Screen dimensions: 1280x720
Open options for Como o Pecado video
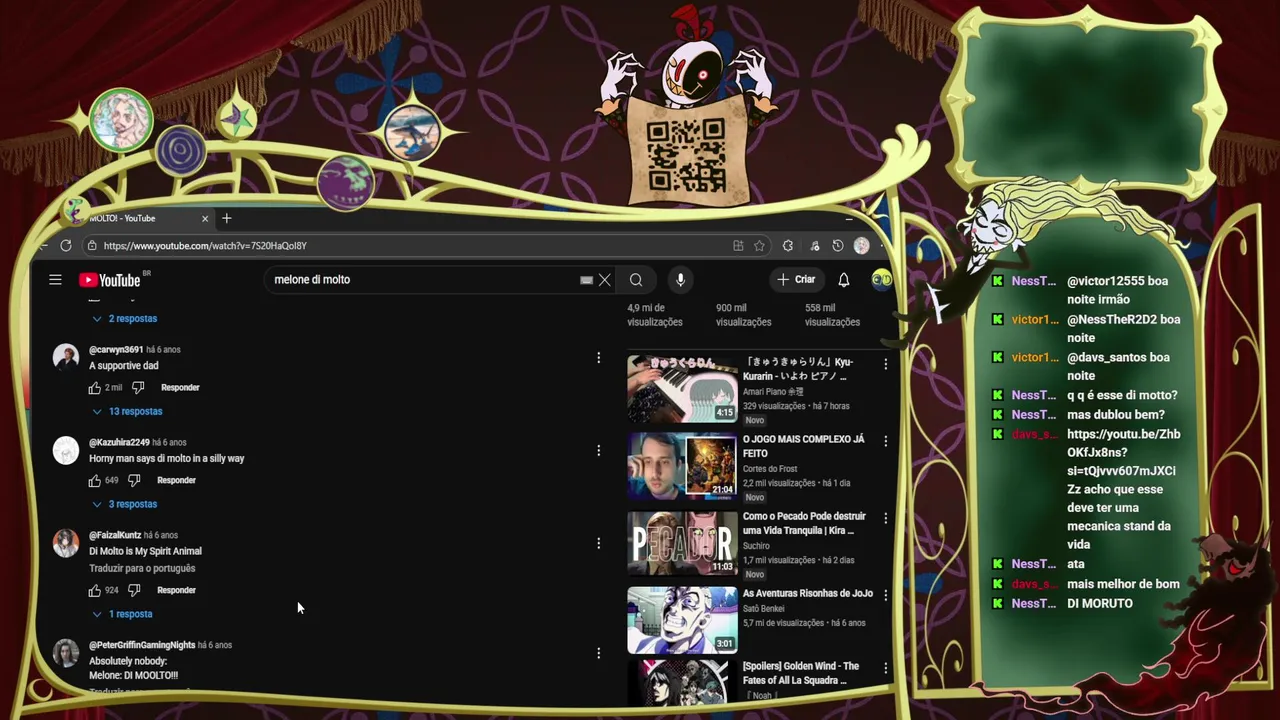coord(885,518)
